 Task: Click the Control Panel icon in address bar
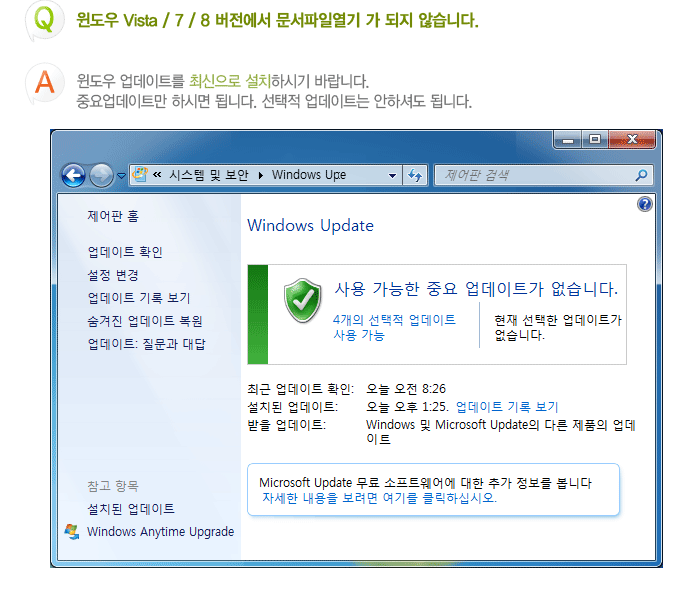coord(140,174)
